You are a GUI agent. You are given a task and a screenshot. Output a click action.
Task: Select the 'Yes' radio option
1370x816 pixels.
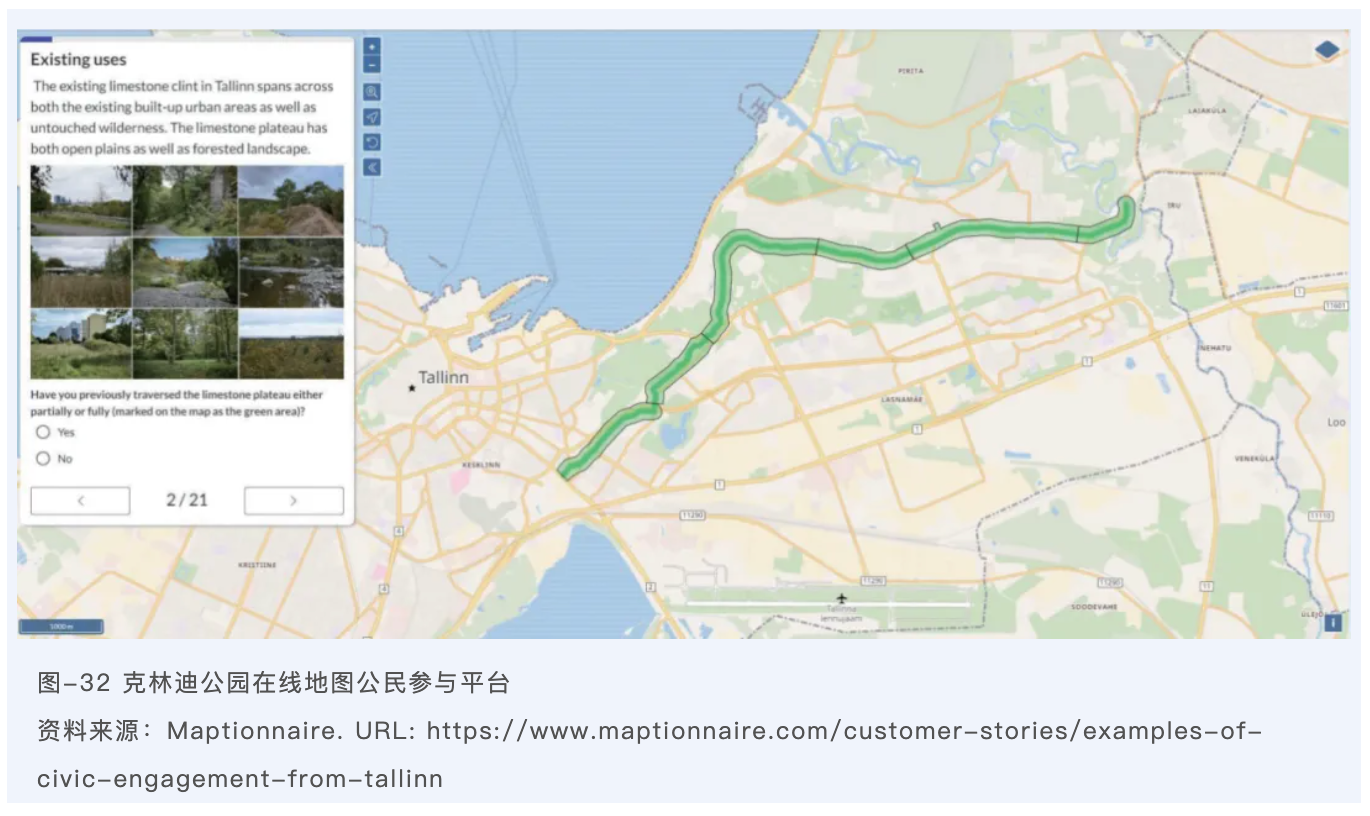click(x=43, y=432)
